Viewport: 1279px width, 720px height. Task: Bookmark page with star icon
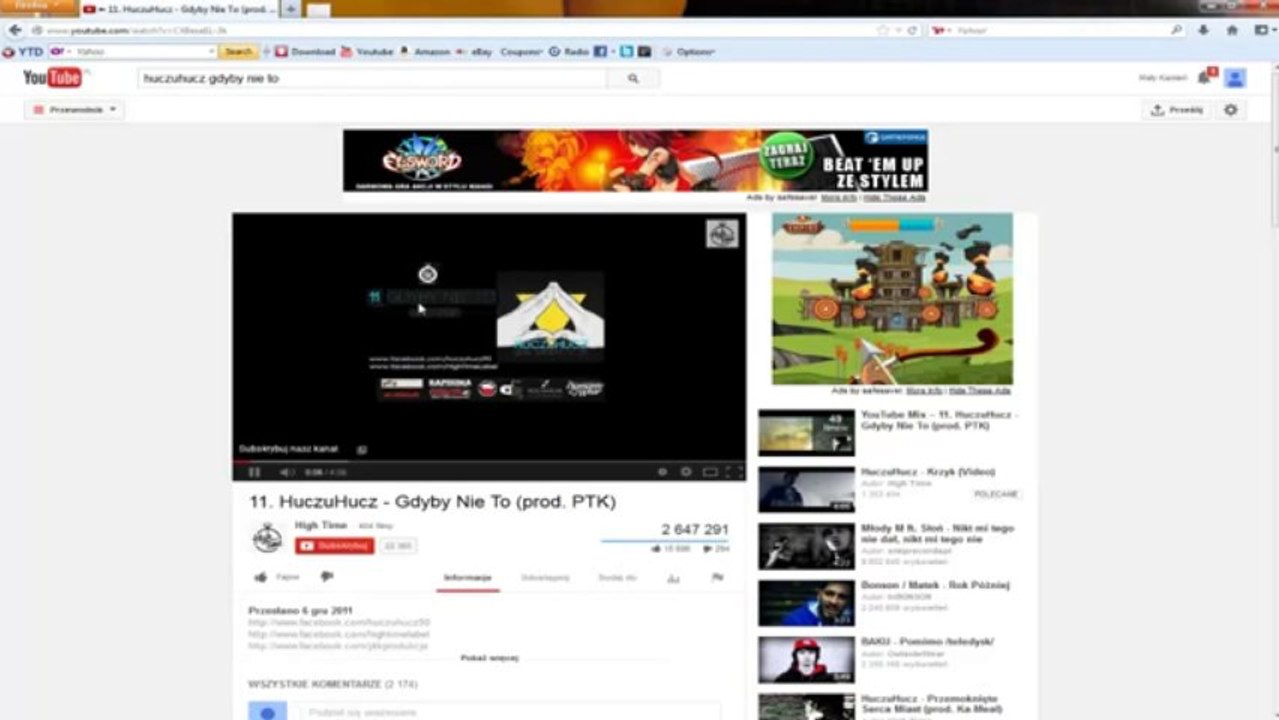882,30
